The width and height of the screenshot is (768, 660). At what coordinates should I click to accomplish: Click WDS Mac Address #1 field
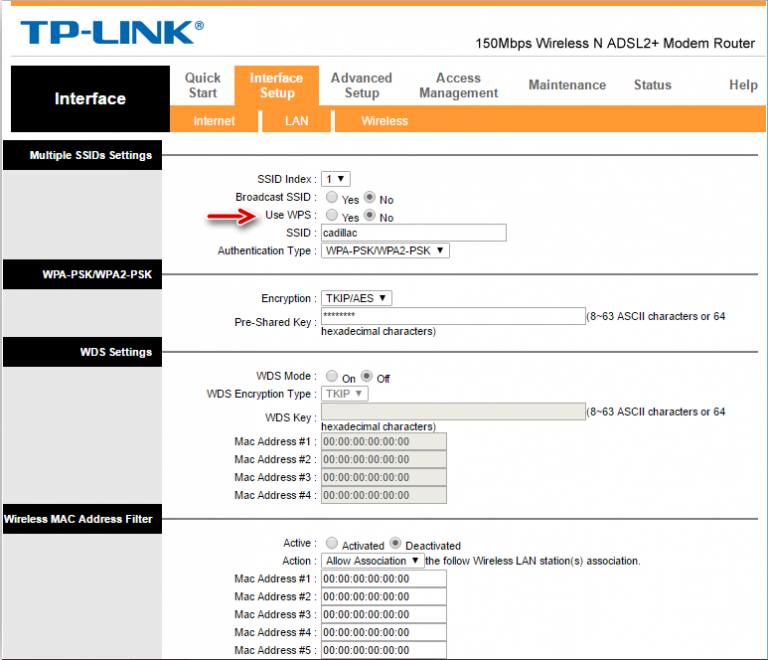384,441
